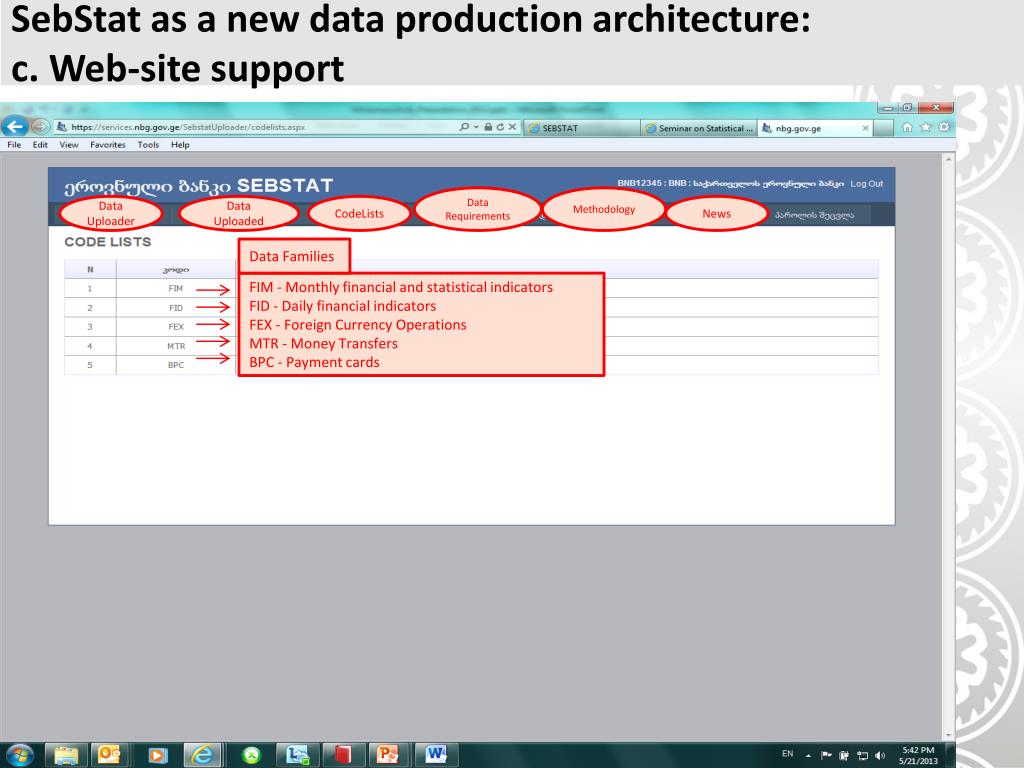The image size is (1024, 768).
Task: Open browser Tools gear icon
Action: (x=944, y=127)
